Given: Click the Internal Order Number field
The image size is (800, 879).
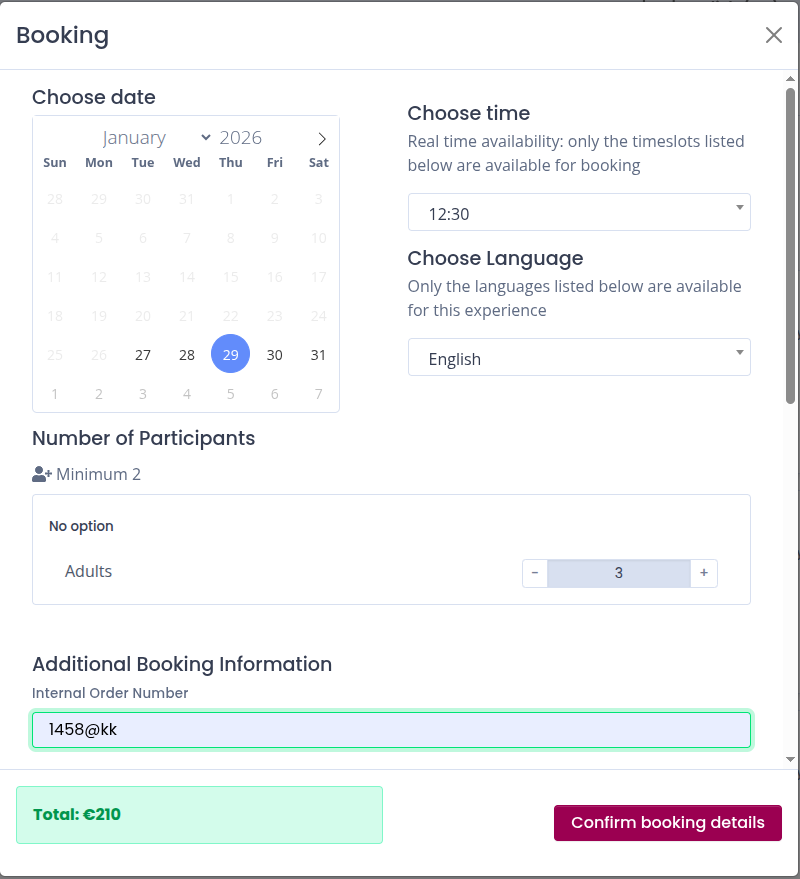Looking at the screenshot, I should 391,730.
